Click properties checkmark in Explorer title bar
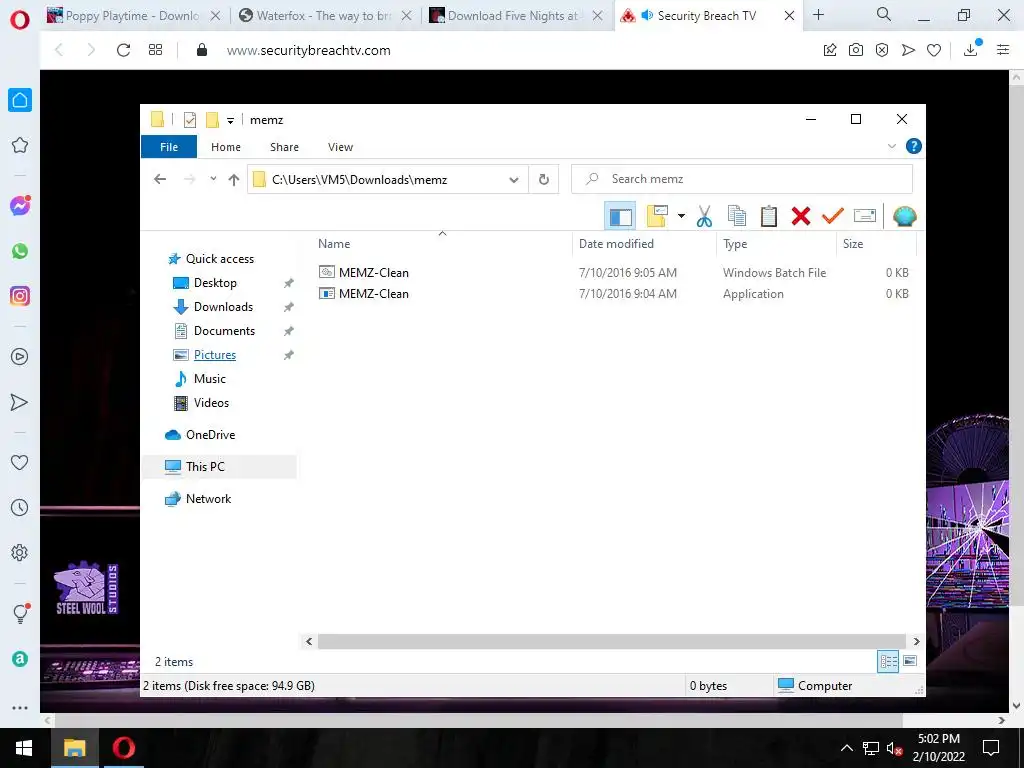This screenshot has width=1024, height=768. pos(190,120)
